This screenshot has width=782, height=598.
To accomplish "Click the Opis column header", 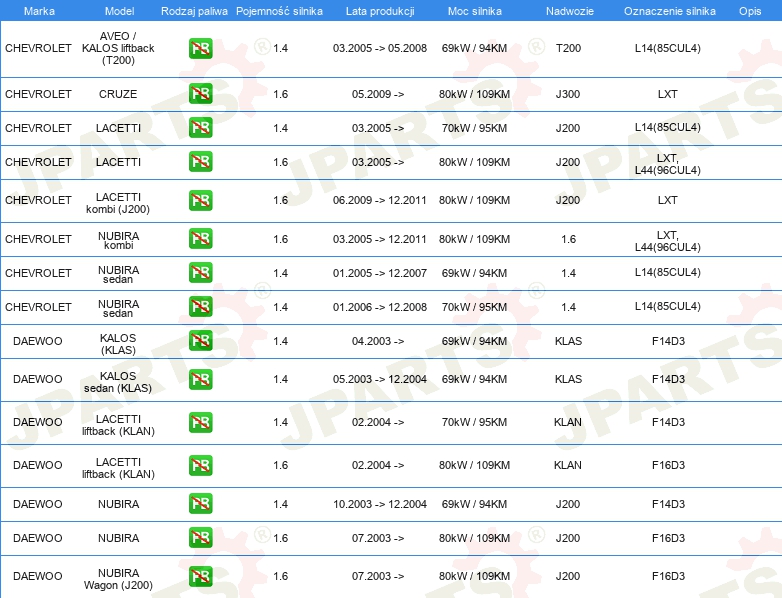I will click(750, 11).
